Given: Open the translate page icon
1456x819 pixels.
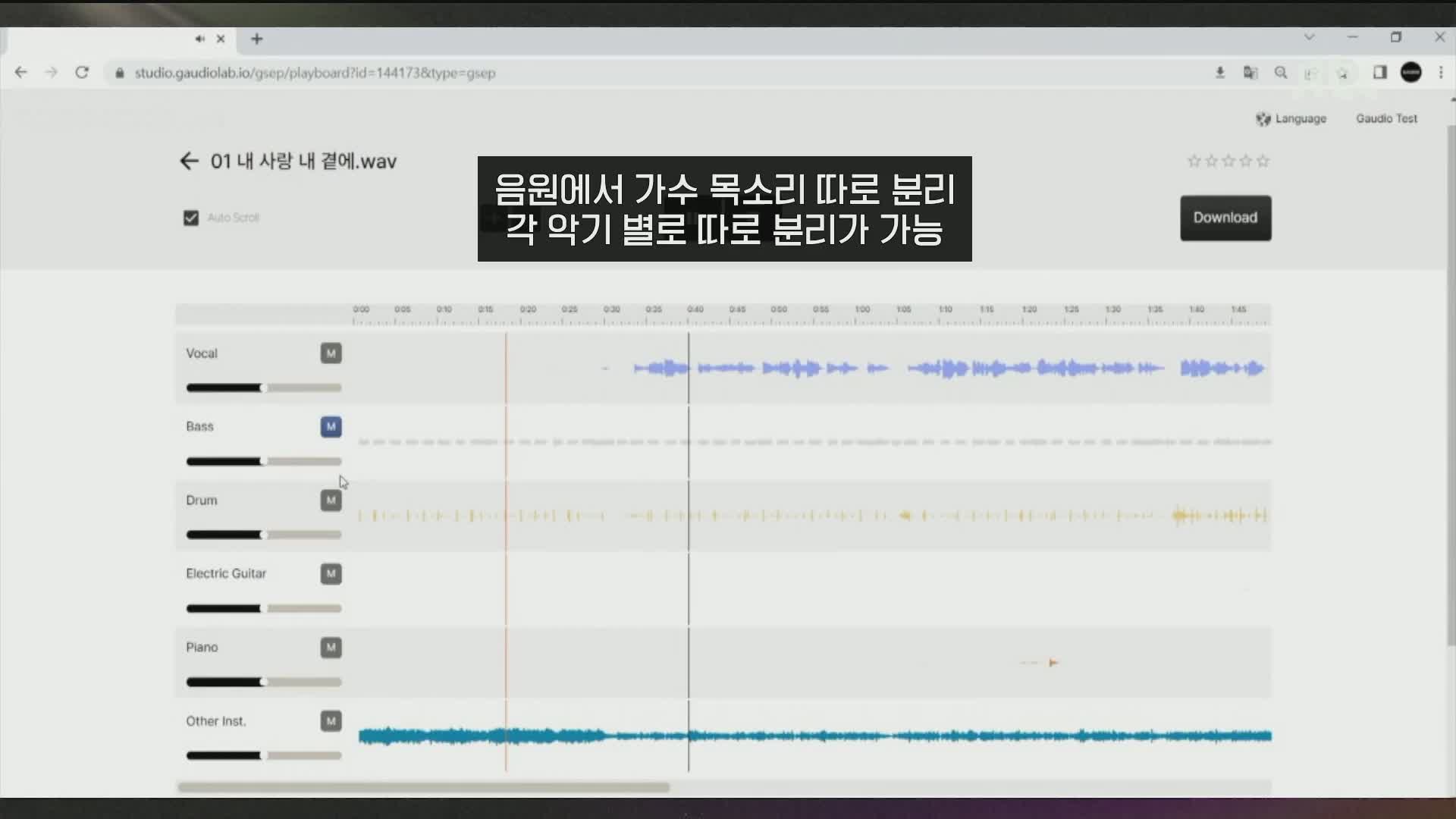Looking at the screenshot, I should tap(1250, 73).
